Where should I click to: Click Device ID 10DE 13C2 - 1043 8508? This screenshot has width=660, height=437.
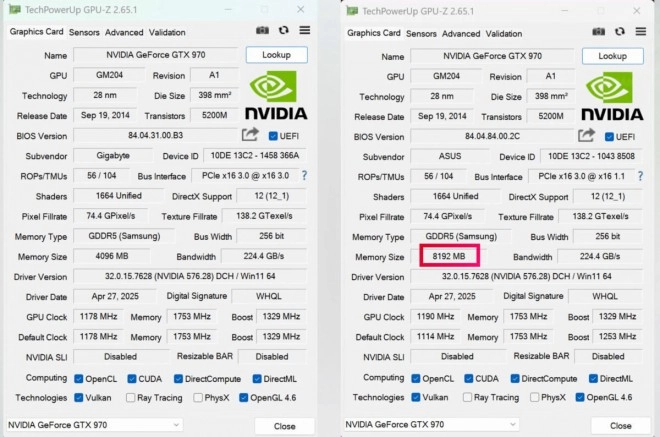[591, 156]
